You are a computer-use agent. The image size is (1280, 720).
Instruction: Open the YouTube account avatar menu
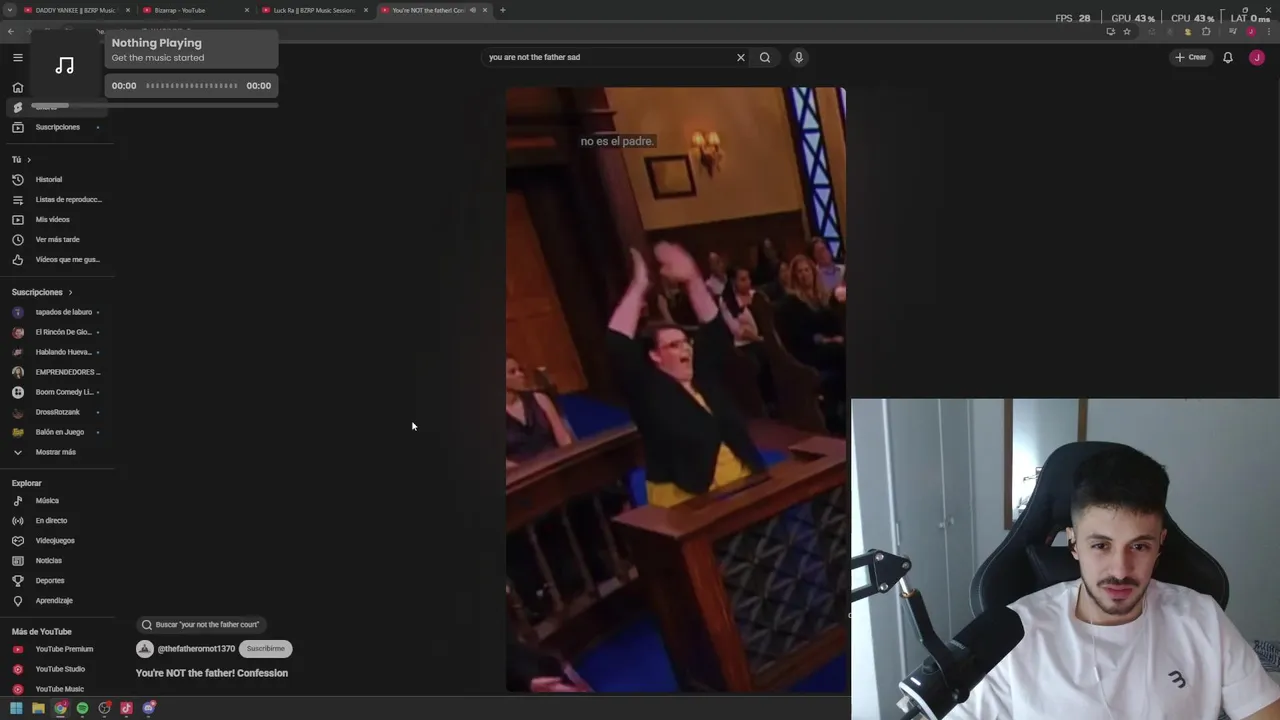[x=1257, y=57]
